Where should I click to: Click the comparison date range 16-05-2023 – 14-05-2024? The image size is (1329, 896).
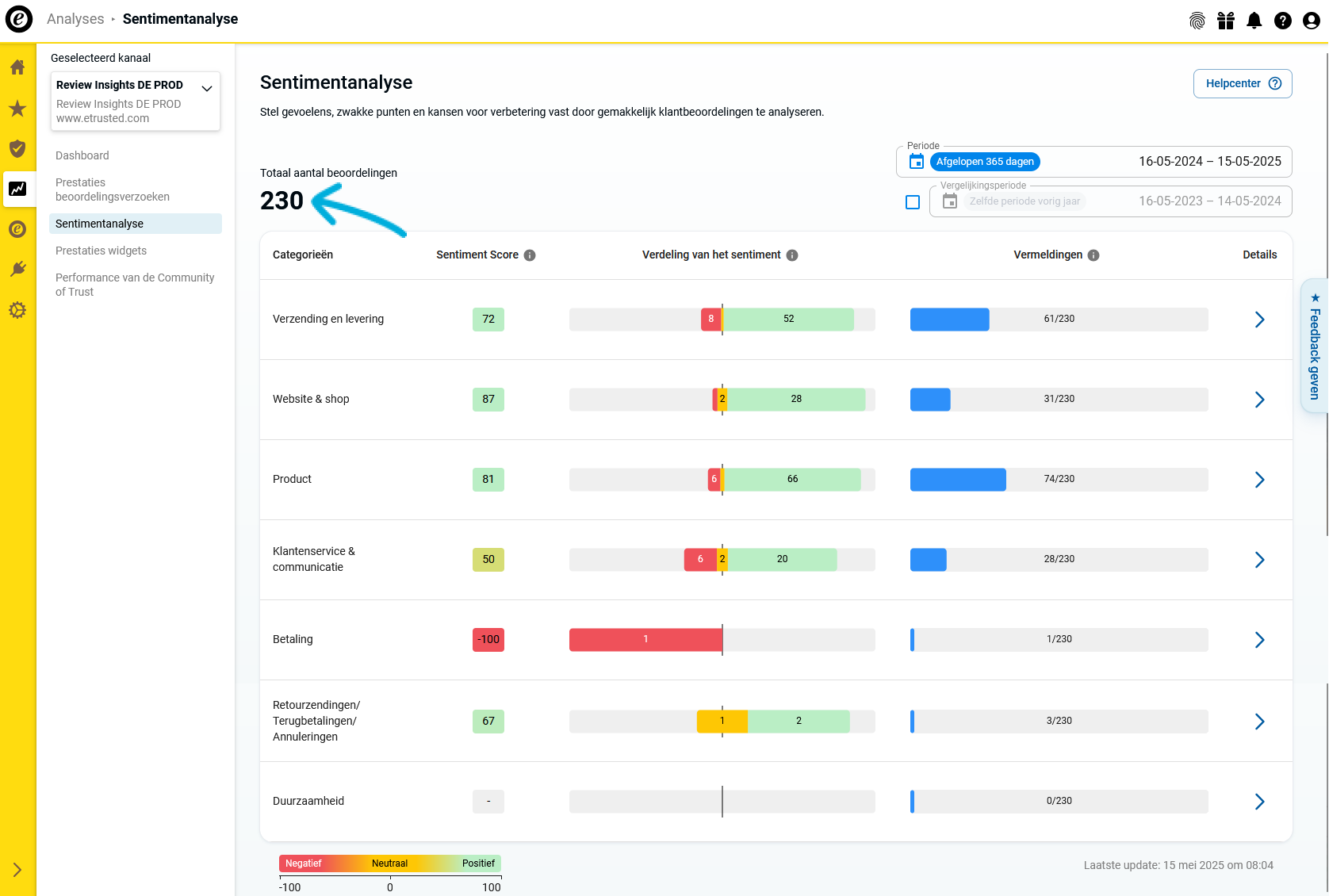tap(1210, 201)
